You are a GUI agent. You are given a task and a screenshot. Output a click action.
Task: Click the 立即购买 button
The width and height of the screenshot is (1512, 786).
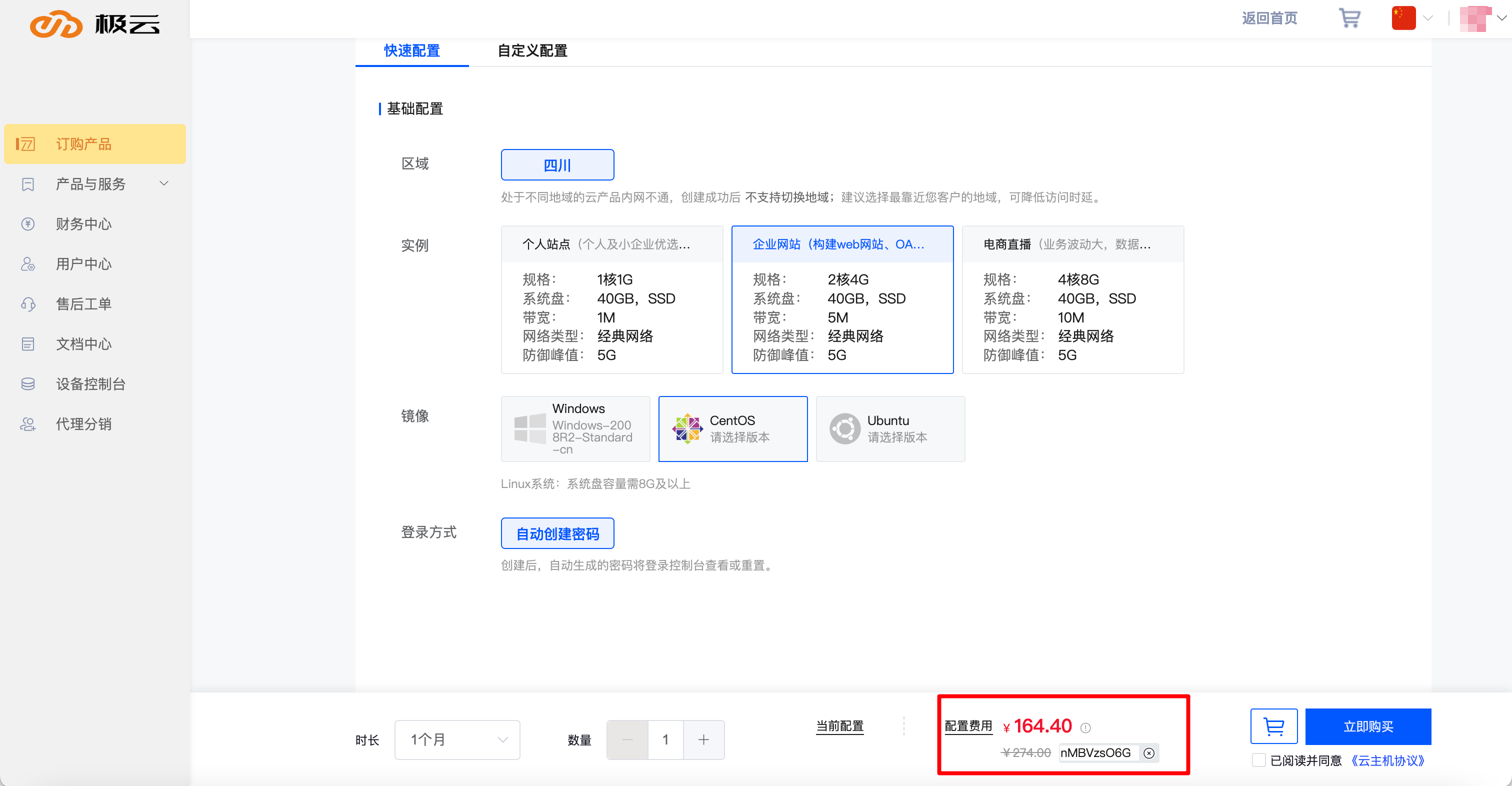coord(1367,726)
